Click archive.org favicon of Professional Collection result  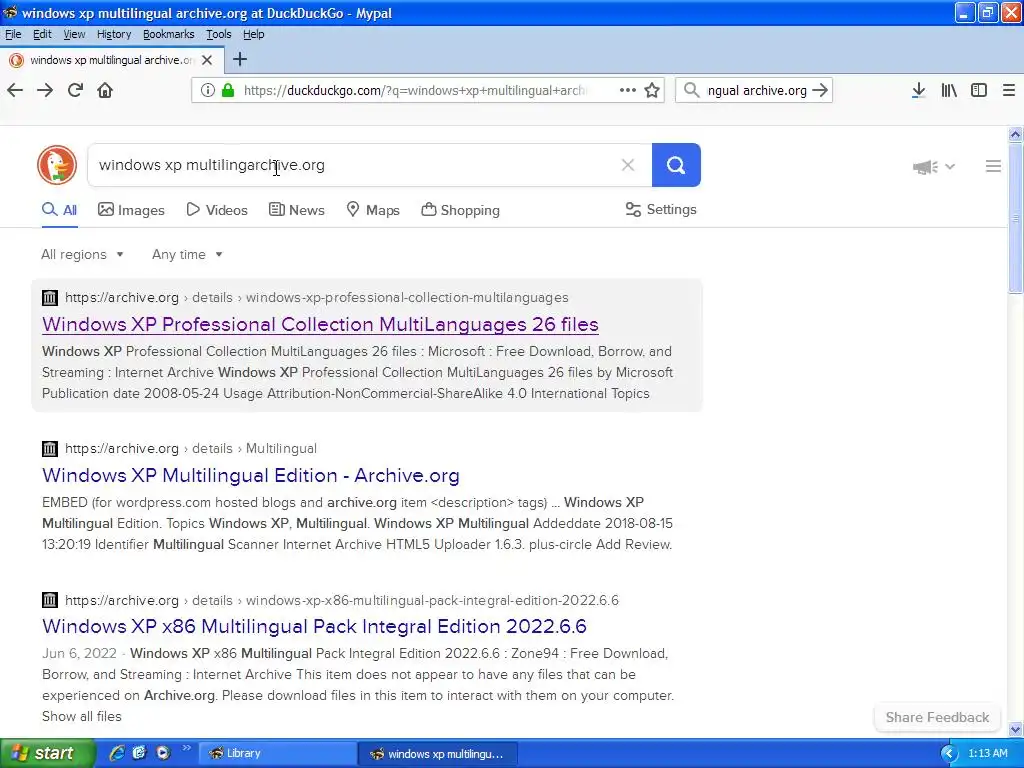coord(50,298)
